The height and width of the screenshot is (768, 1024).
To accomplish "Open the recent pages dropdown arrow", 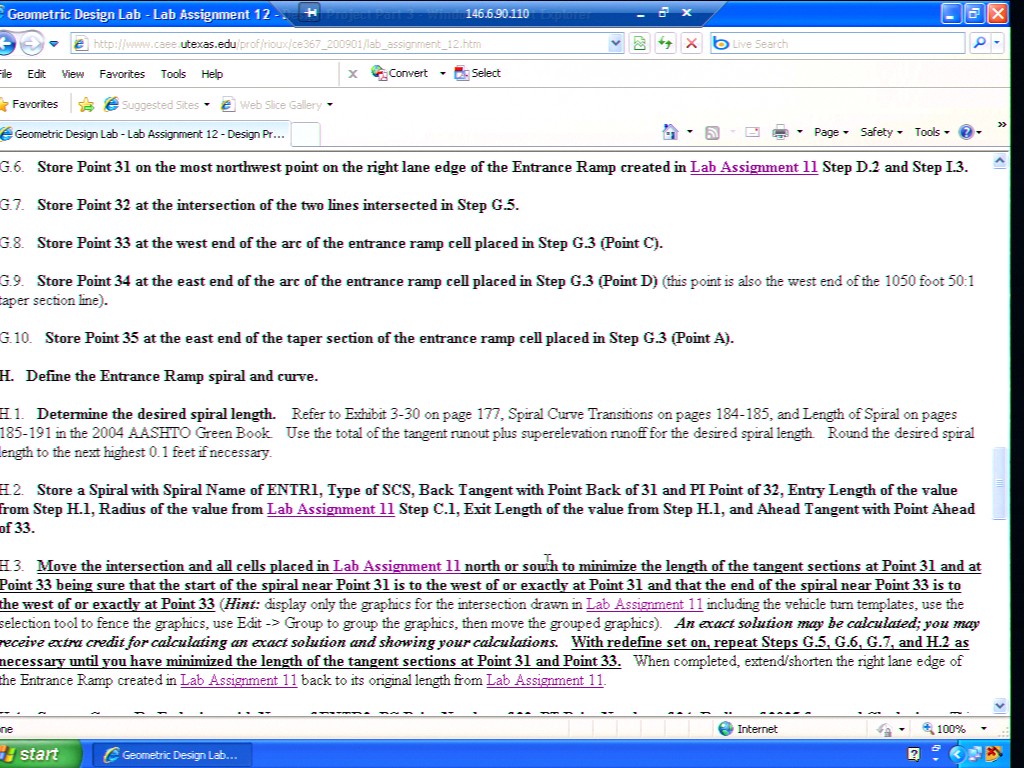I will 54,44.
